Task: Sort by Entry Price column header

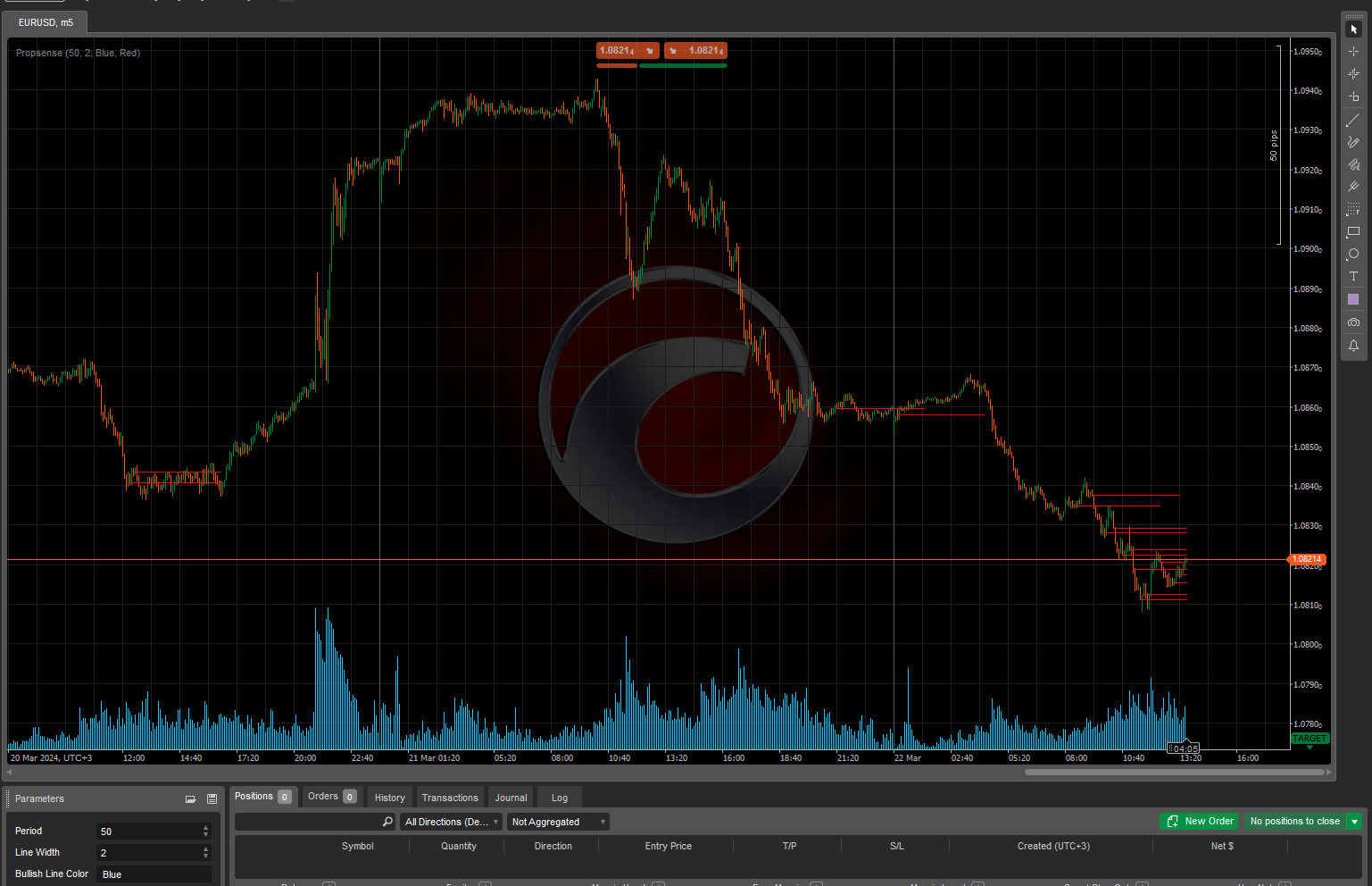Action: pyautogui.click(x=669, y=846)
